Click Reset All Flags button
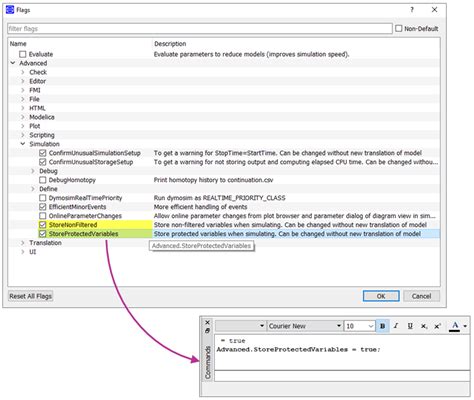474x400 pixels. [30, 296]
